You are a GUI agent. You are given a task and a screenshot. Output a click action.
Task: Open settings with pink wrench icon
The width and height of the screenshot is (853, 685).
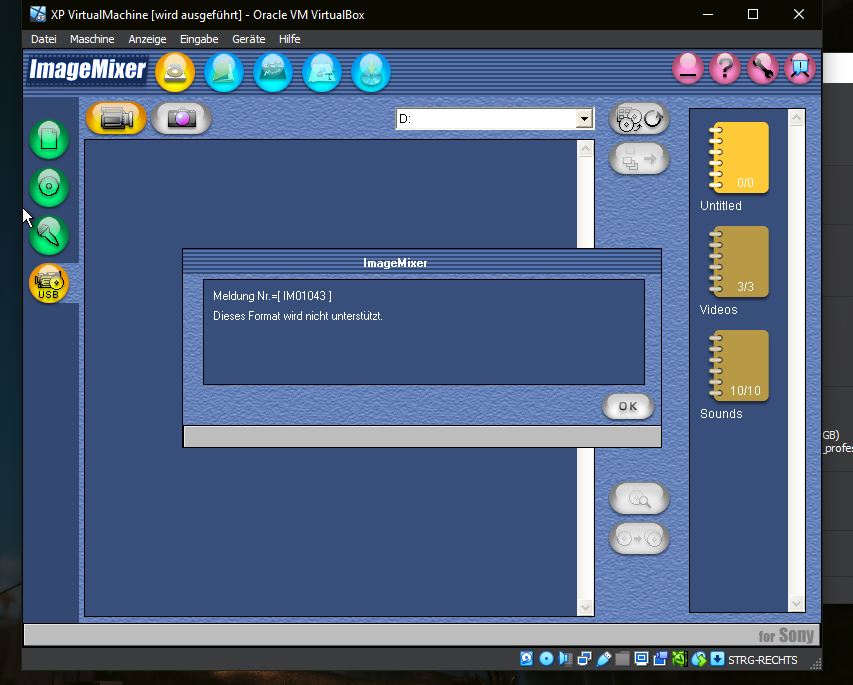coord(762,69)
